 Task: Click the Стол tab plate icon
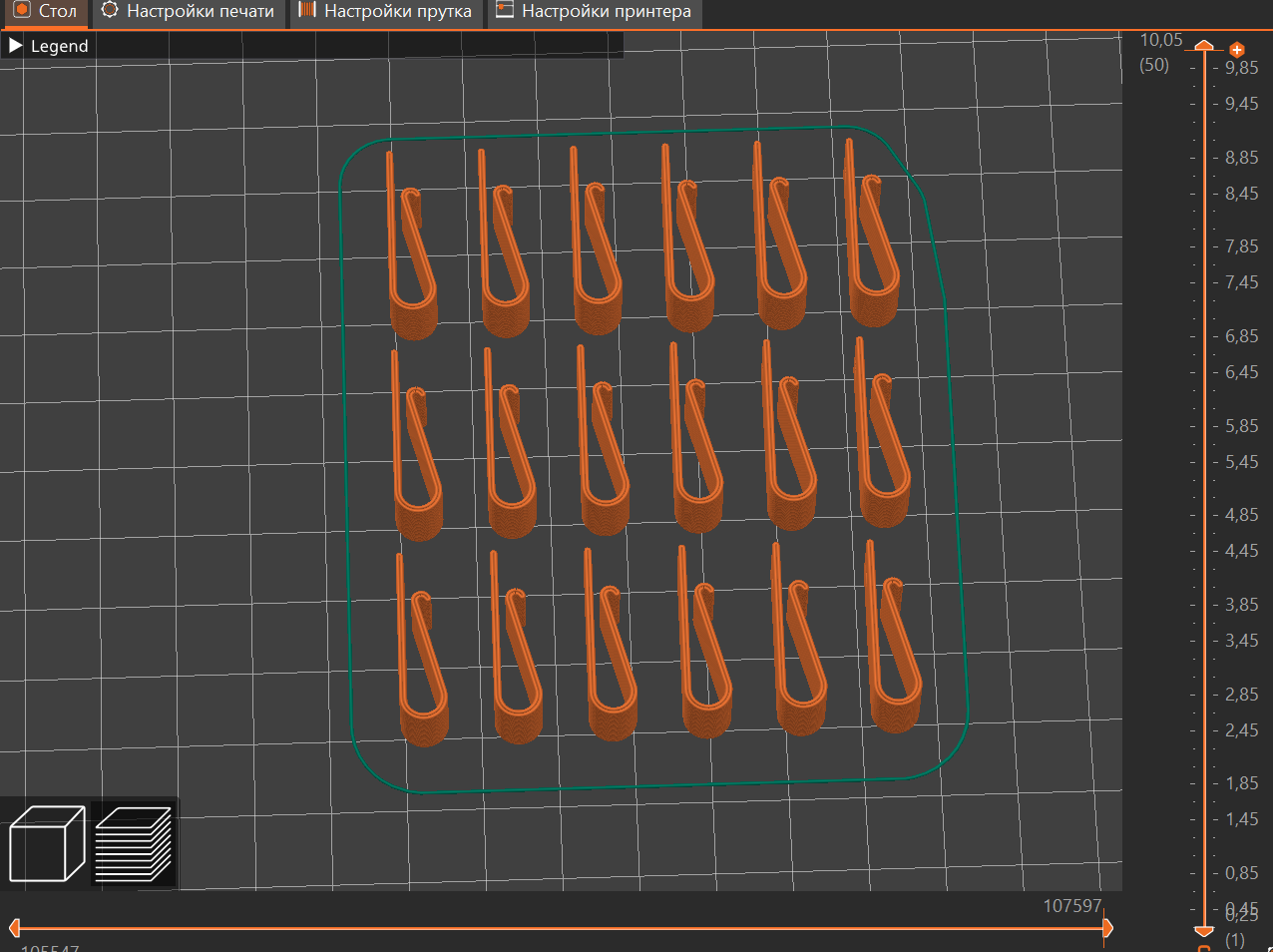[x=22, y=11]
